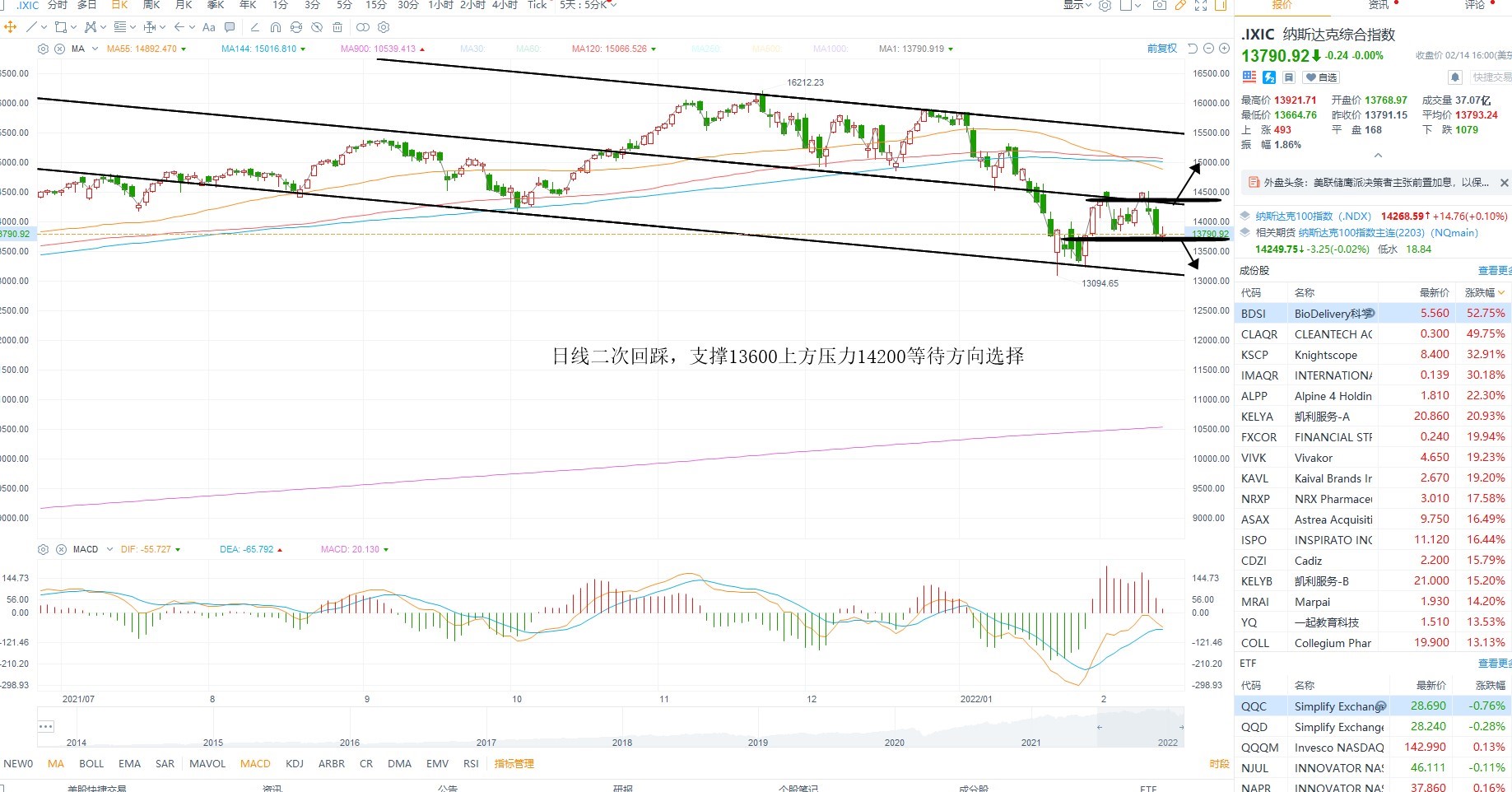Enter fullscreen chart mode

pyautogui.click(x=1201, y=5)
